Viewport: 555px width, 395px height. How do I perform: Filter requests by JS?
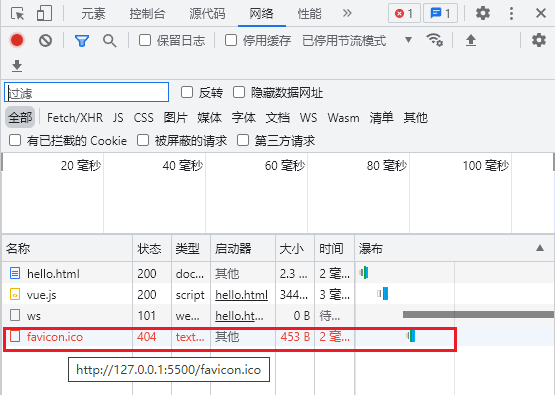(118, 118)
